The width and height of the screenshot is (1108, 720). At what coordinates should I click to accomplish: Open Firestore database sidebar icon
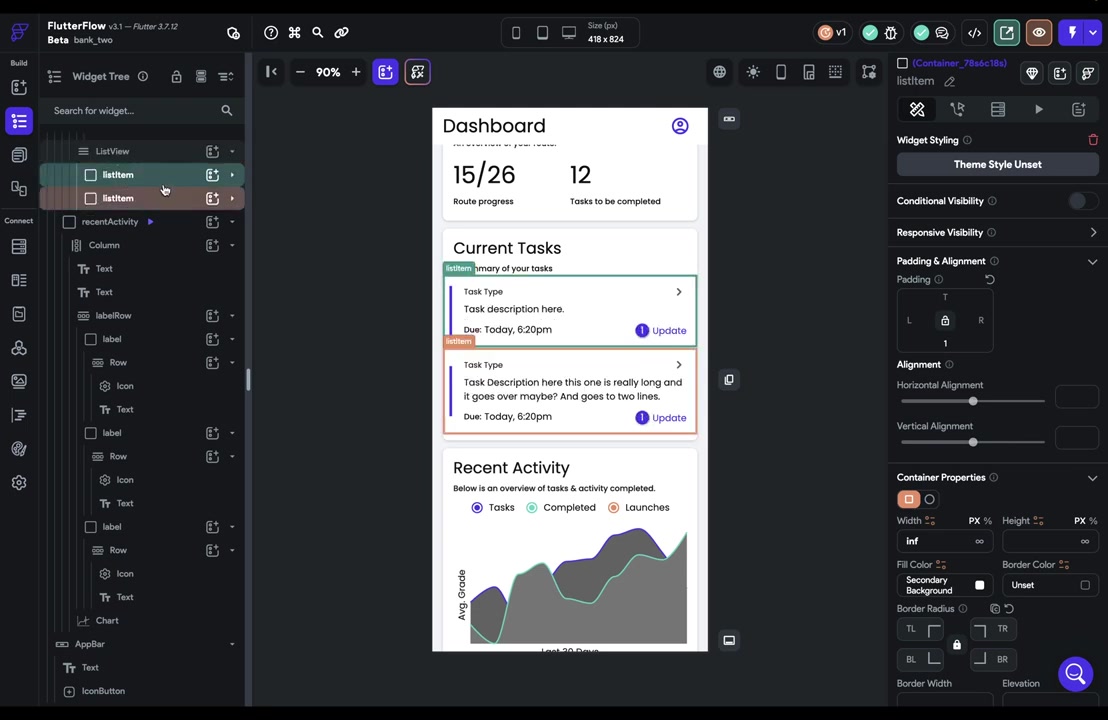(x=19, y=246)
